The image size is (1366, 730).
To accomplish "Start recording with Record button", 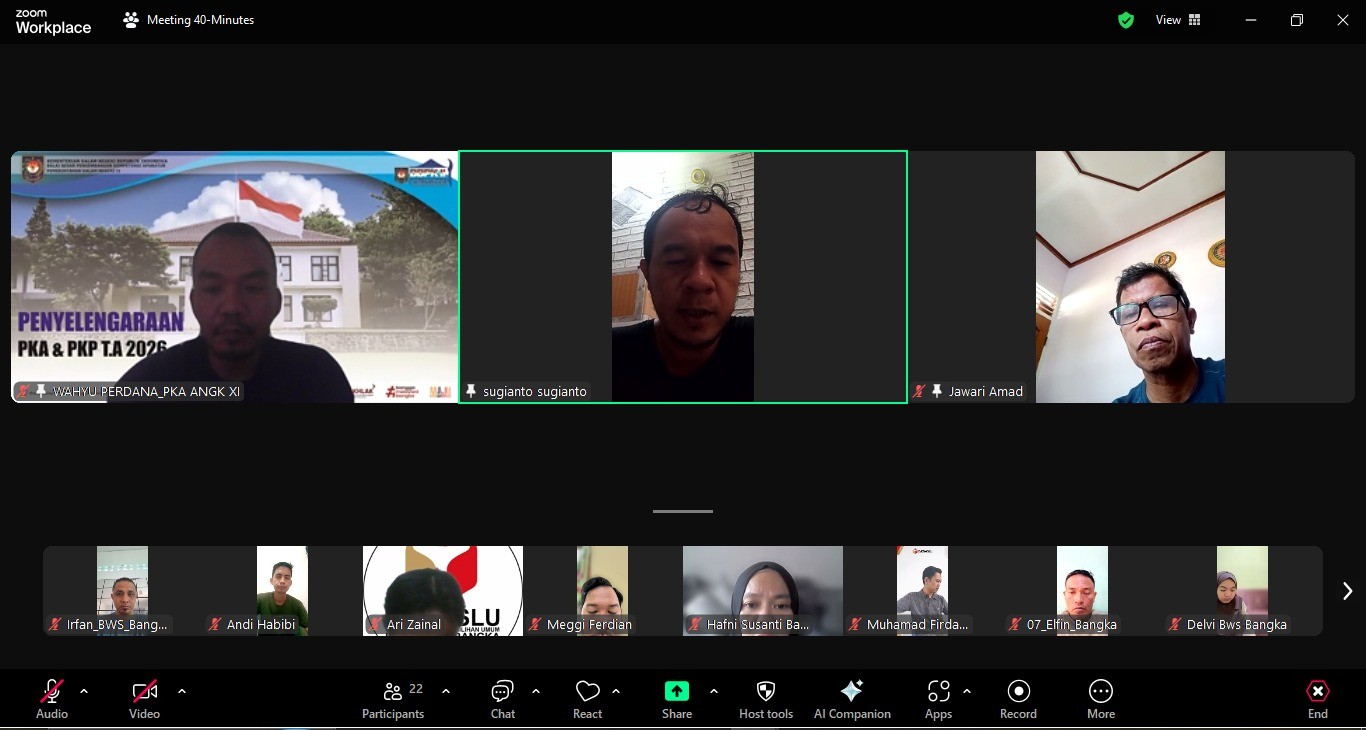I will click(x=1018, y=698).
